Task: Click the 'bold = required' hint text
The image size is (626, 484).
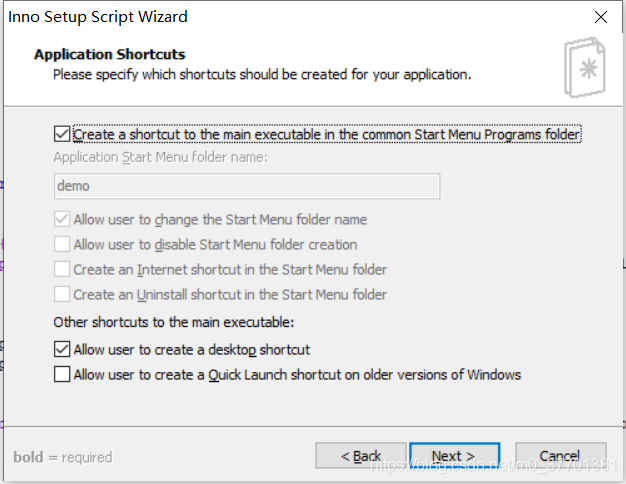Action: 63,457
